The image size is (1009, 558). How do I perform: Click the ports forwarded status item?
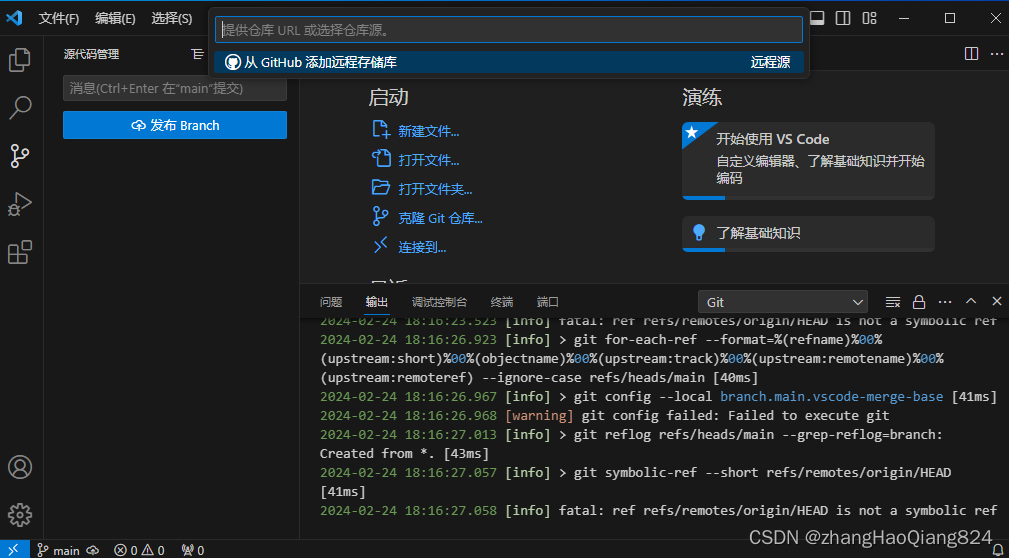click(193, 550)
